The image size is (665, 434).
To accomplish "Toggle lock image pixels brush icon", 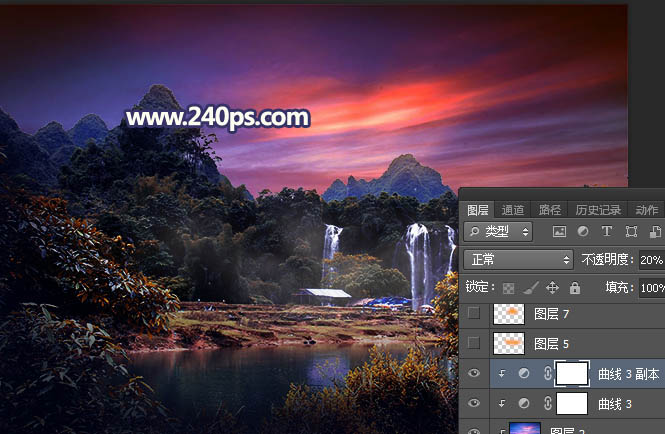I will tap(530, 288).
